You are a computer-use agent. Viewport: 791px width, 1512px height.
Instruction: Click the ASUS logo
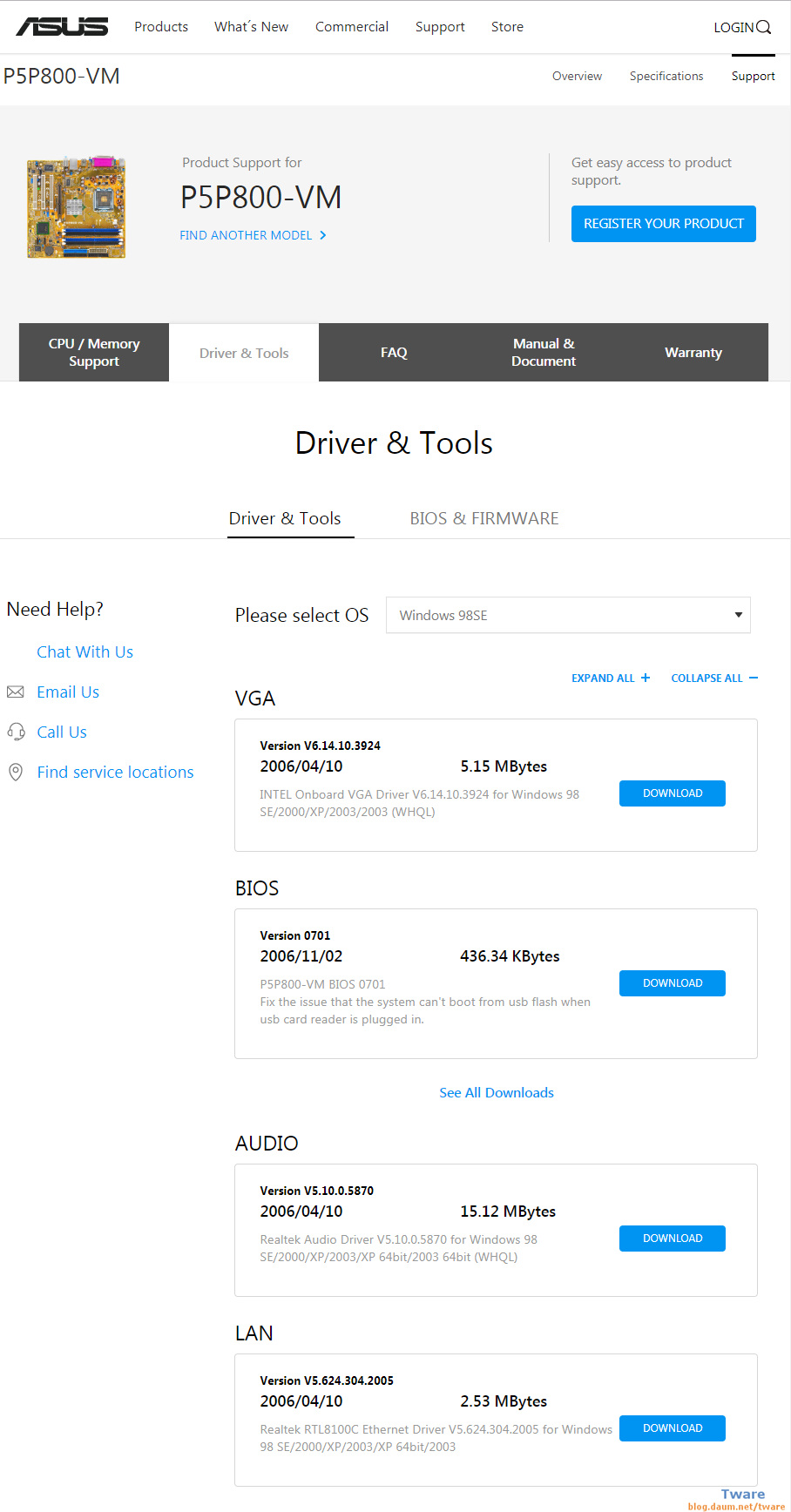coord(62,27)
